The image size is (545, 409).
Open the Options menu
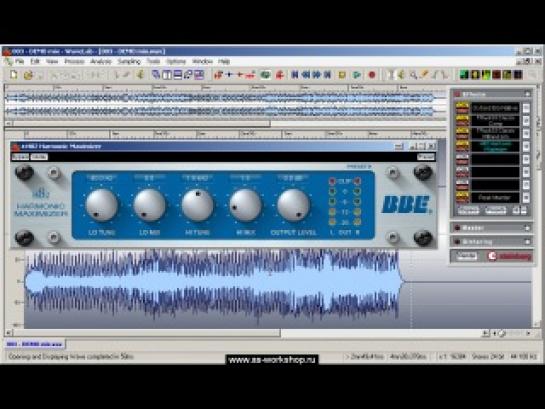click(x=176, y=62)
